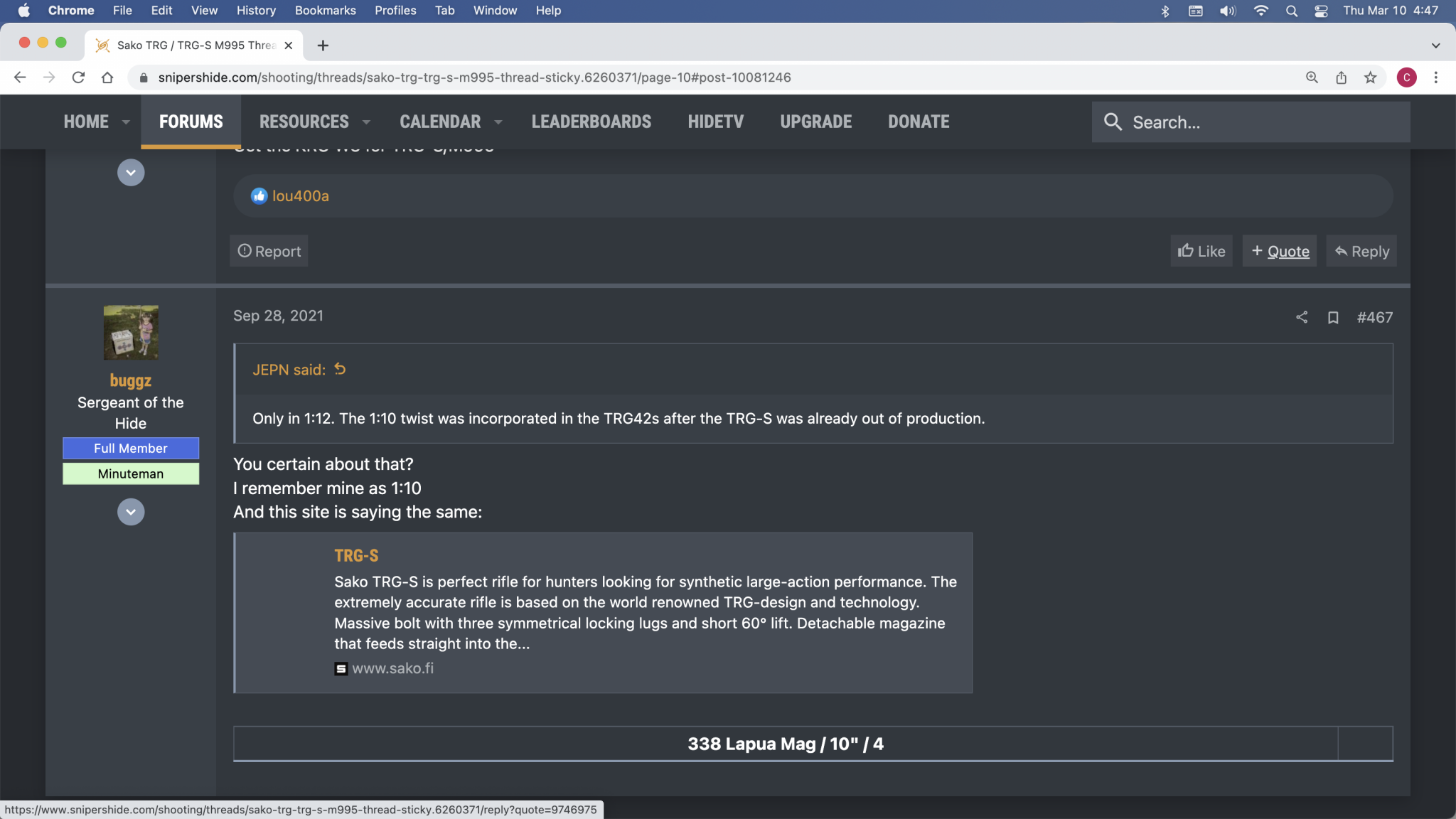Go to browser home page
The image size is (1456, 819).
107,77
